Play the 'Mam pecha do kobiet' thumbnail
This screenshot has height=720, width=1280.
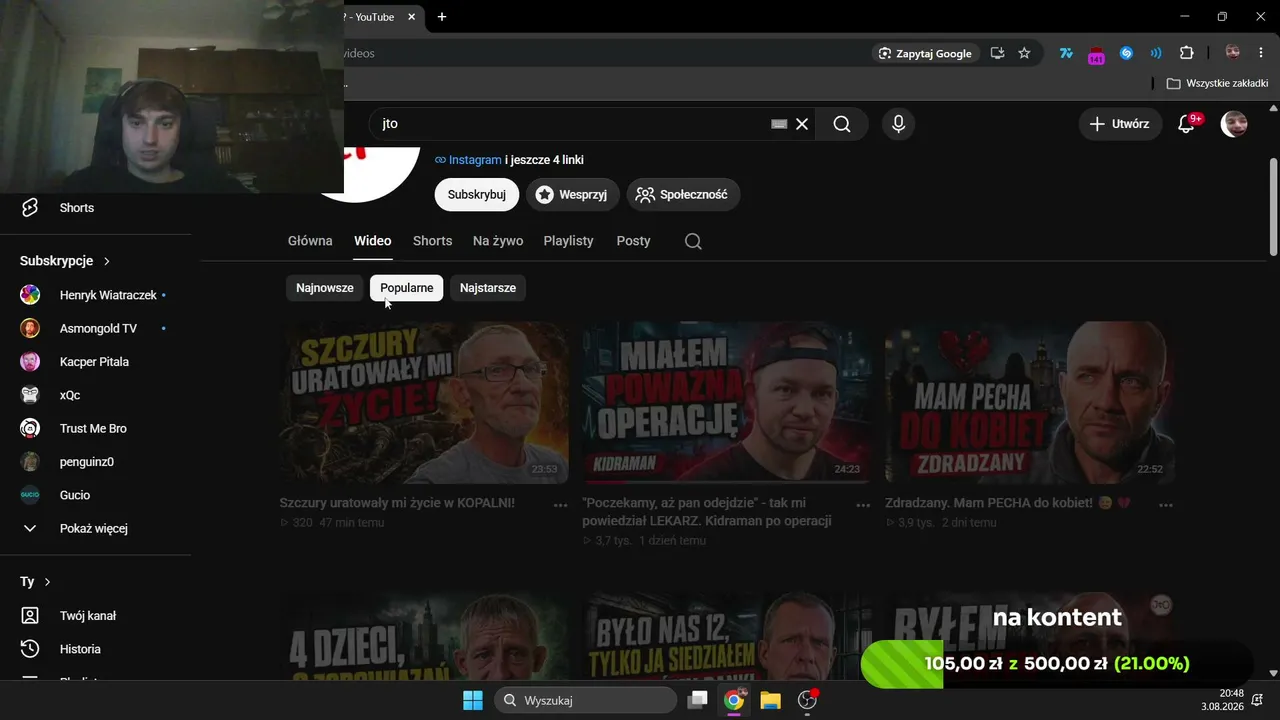click(1030, 403)
